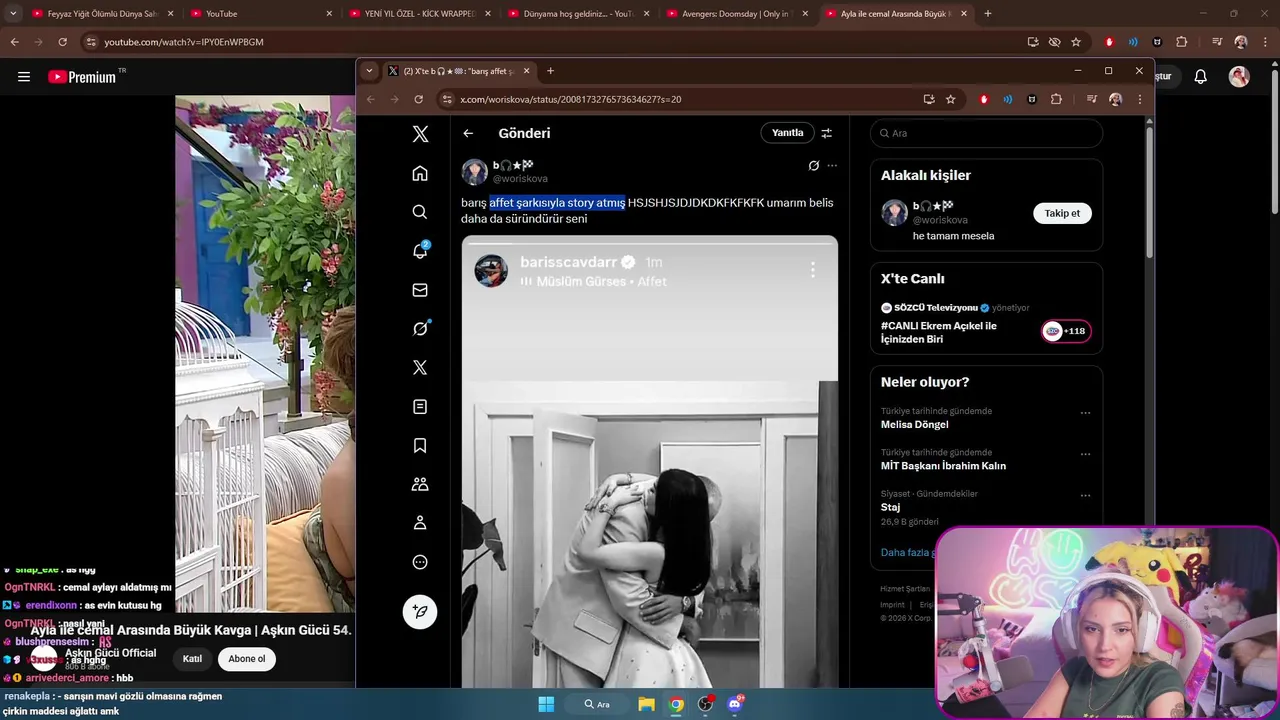Open File Explorer from the taskbar
The width and height of the screenshot is (1280, 720).
(647, 704)
